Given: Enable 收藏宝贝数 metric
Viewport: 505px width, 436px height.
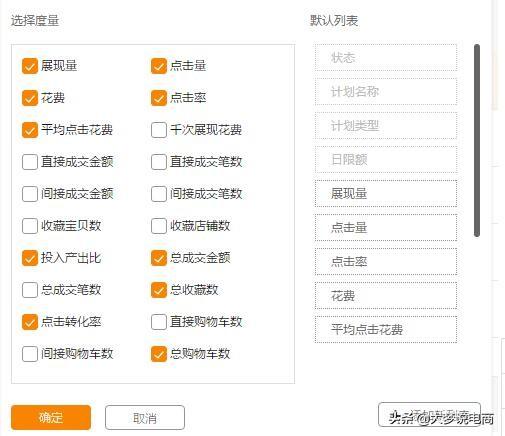Looking at the screenshot, I should [30, 226].
